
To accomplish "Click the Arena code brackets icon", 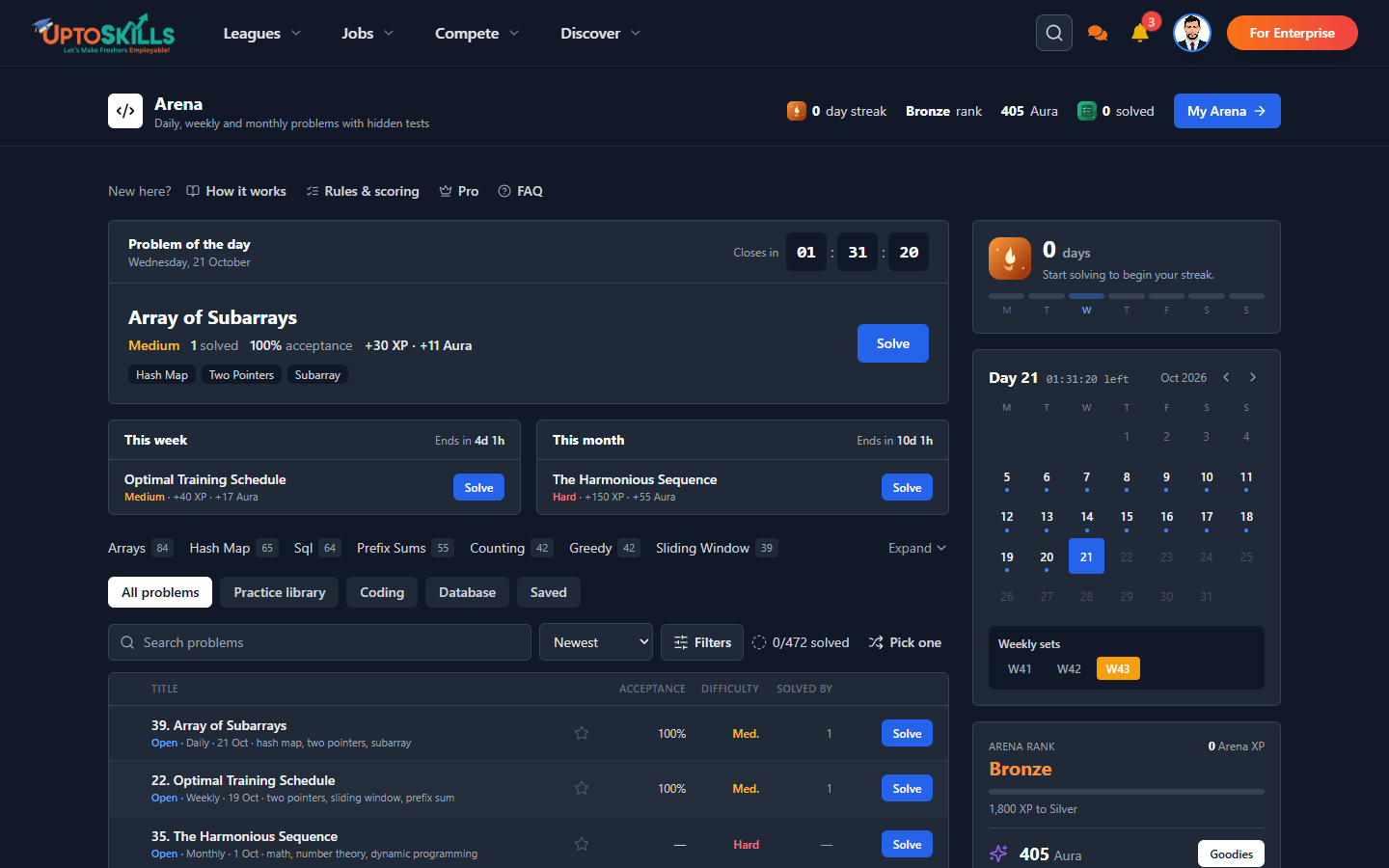I will coord(125,111).
